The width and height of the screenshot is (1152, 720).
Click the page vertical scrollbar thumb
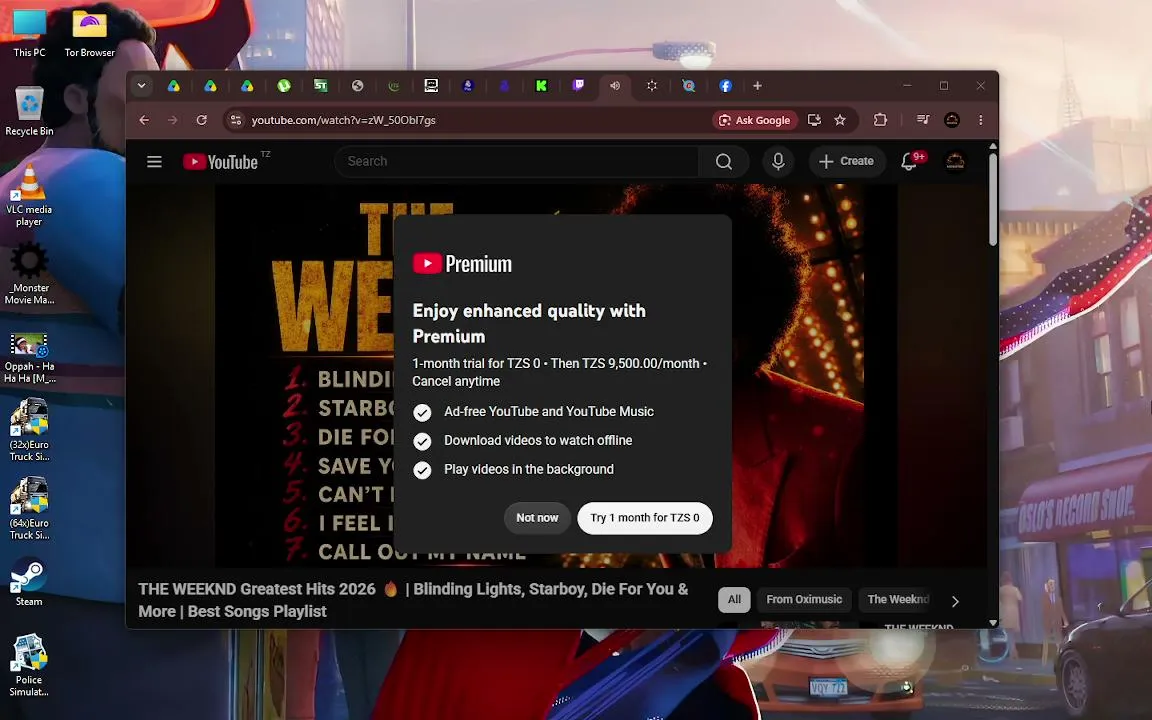click(x=993, y=198)
